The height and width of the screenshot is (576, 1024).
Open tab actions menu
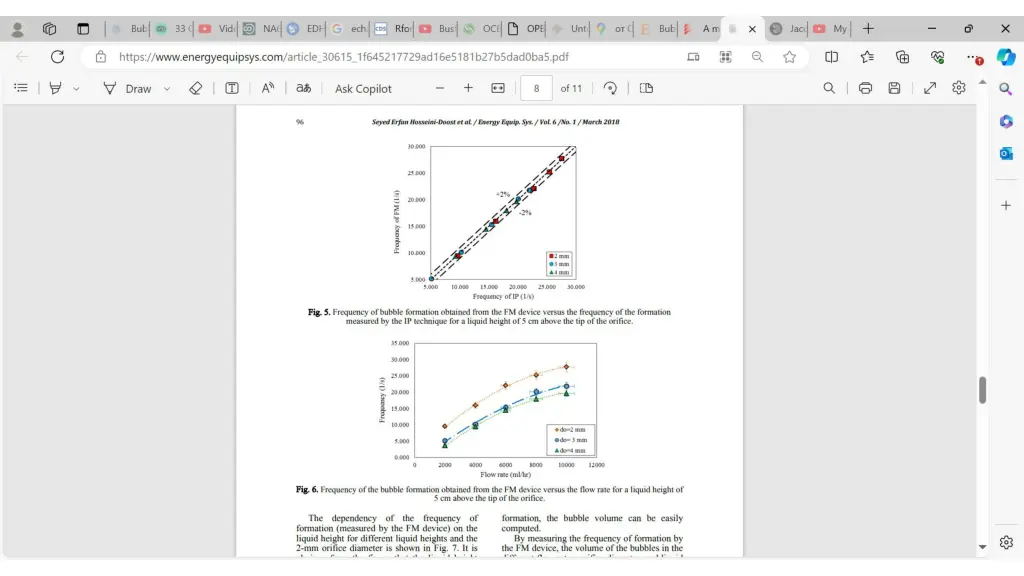click(83, 29)
